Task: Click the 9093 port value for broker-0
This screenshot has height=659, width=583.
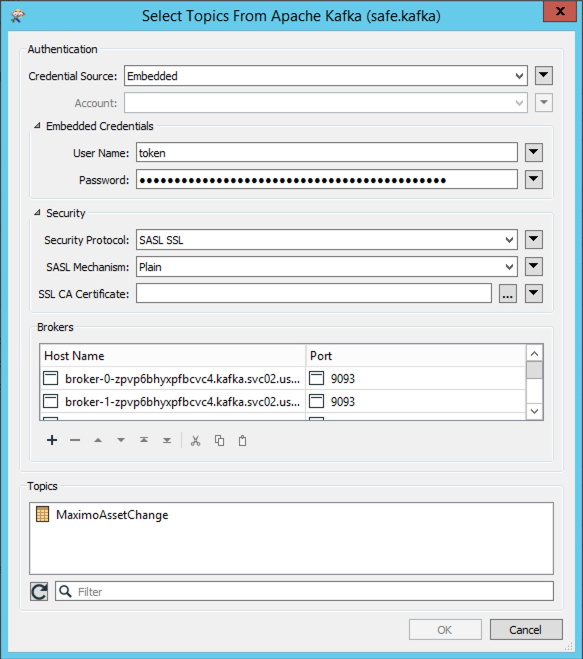Action: pyautogui.click(x=343, y=379)
